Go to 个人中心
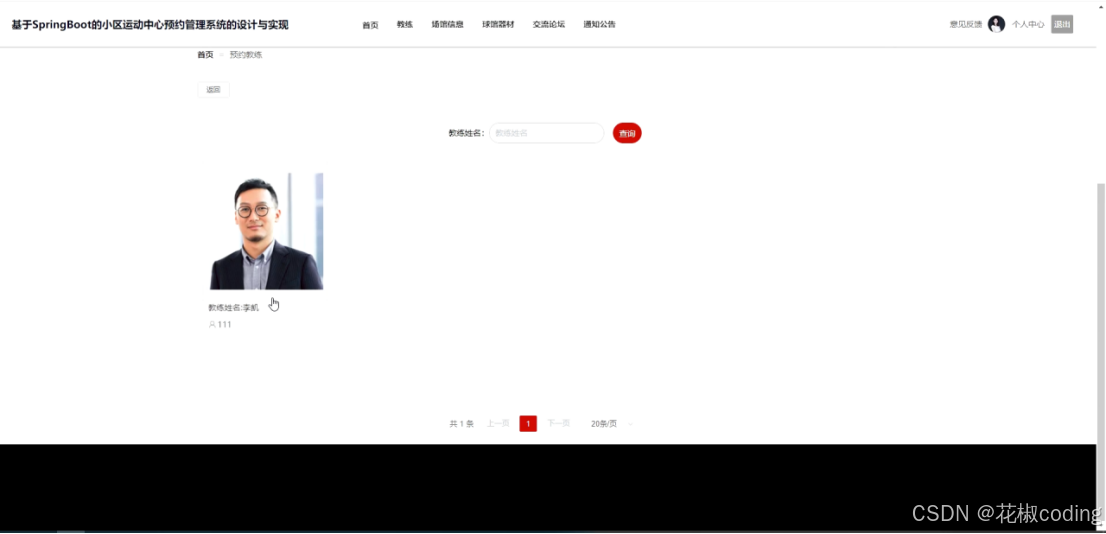 (x=1028, y=25)
